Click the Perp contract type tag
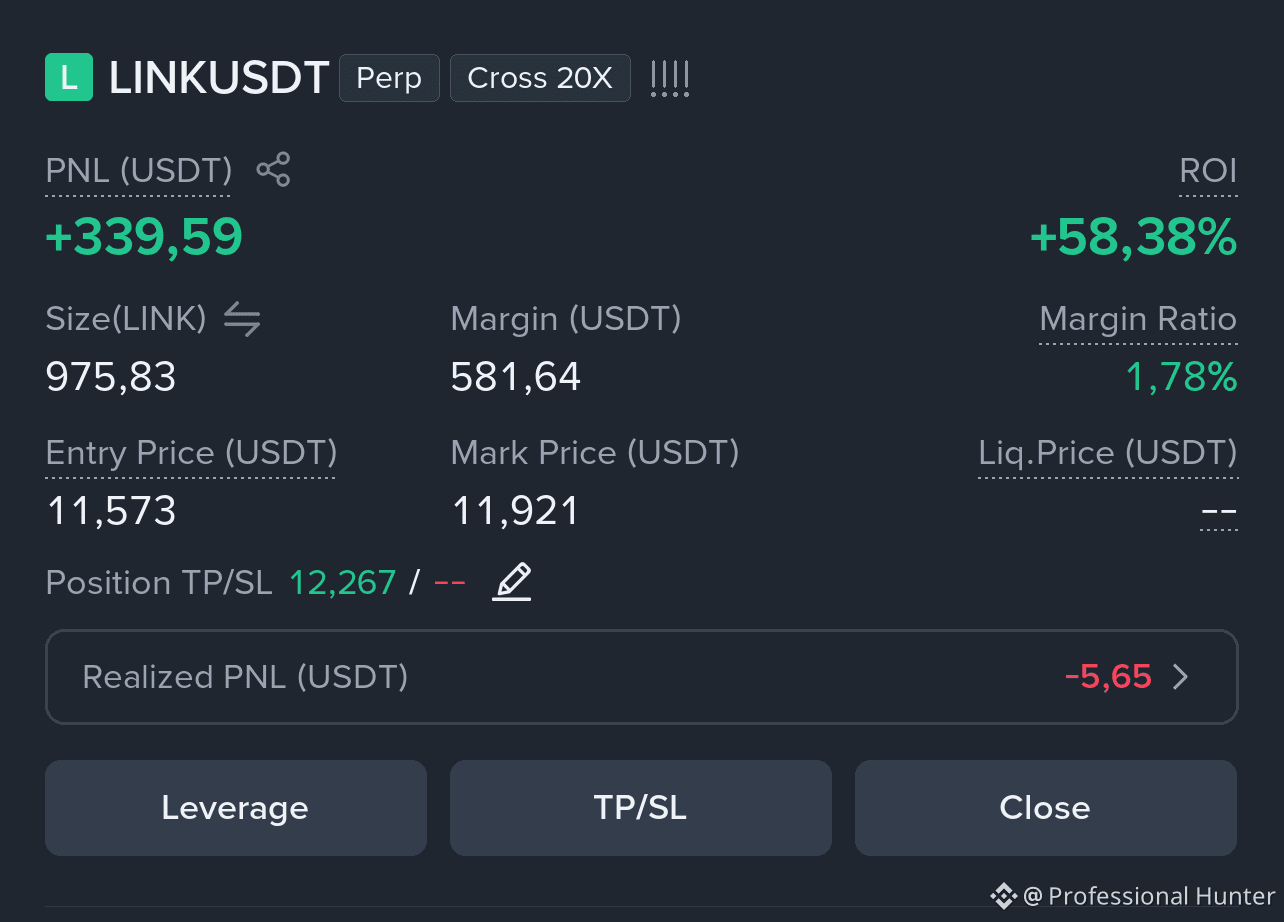The height and width of the screenshot is (922, 1284). click(x=389, y=78)
